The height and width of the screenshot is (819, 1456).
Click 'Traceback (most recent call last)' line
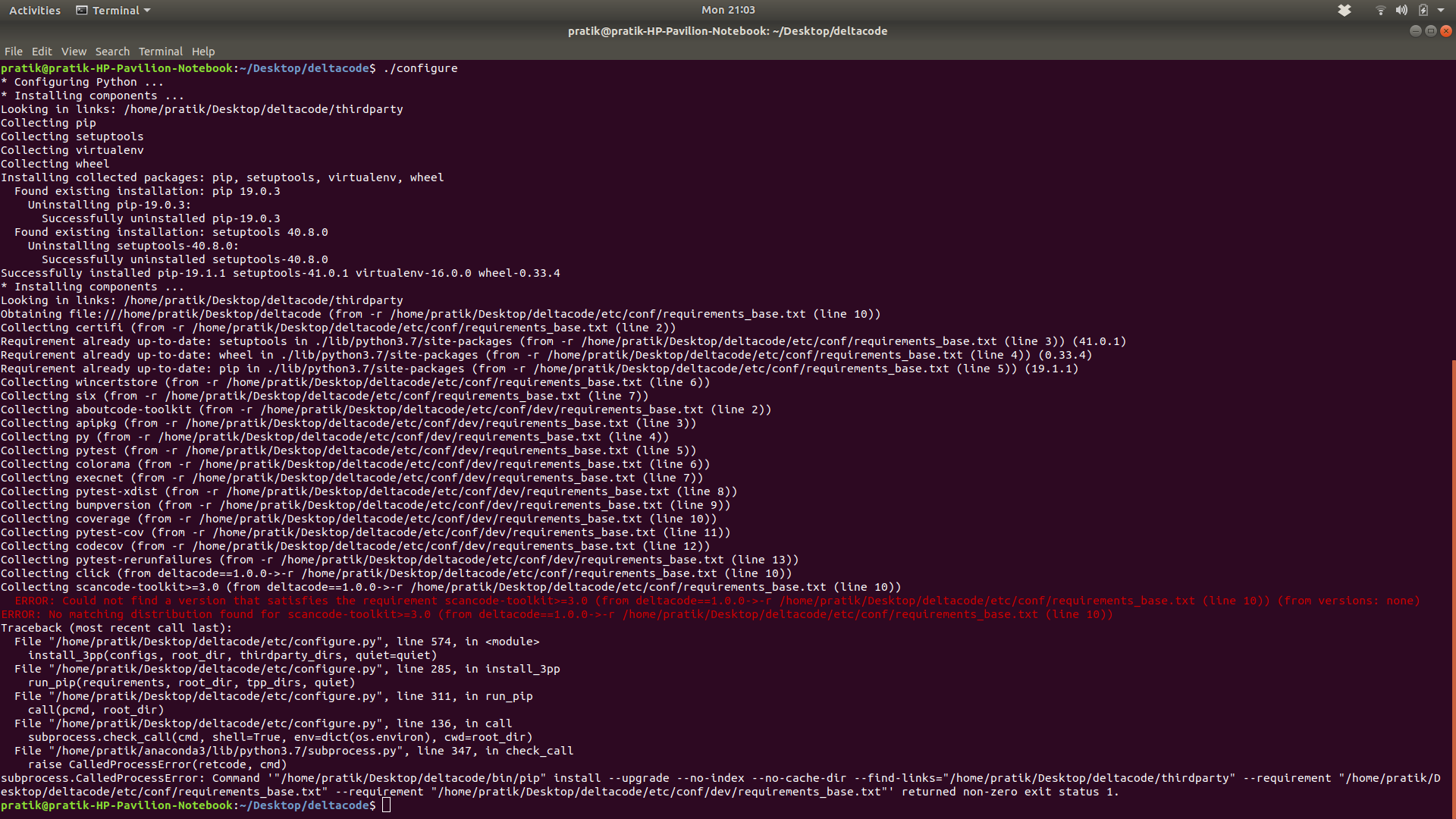tap(117, 628)
